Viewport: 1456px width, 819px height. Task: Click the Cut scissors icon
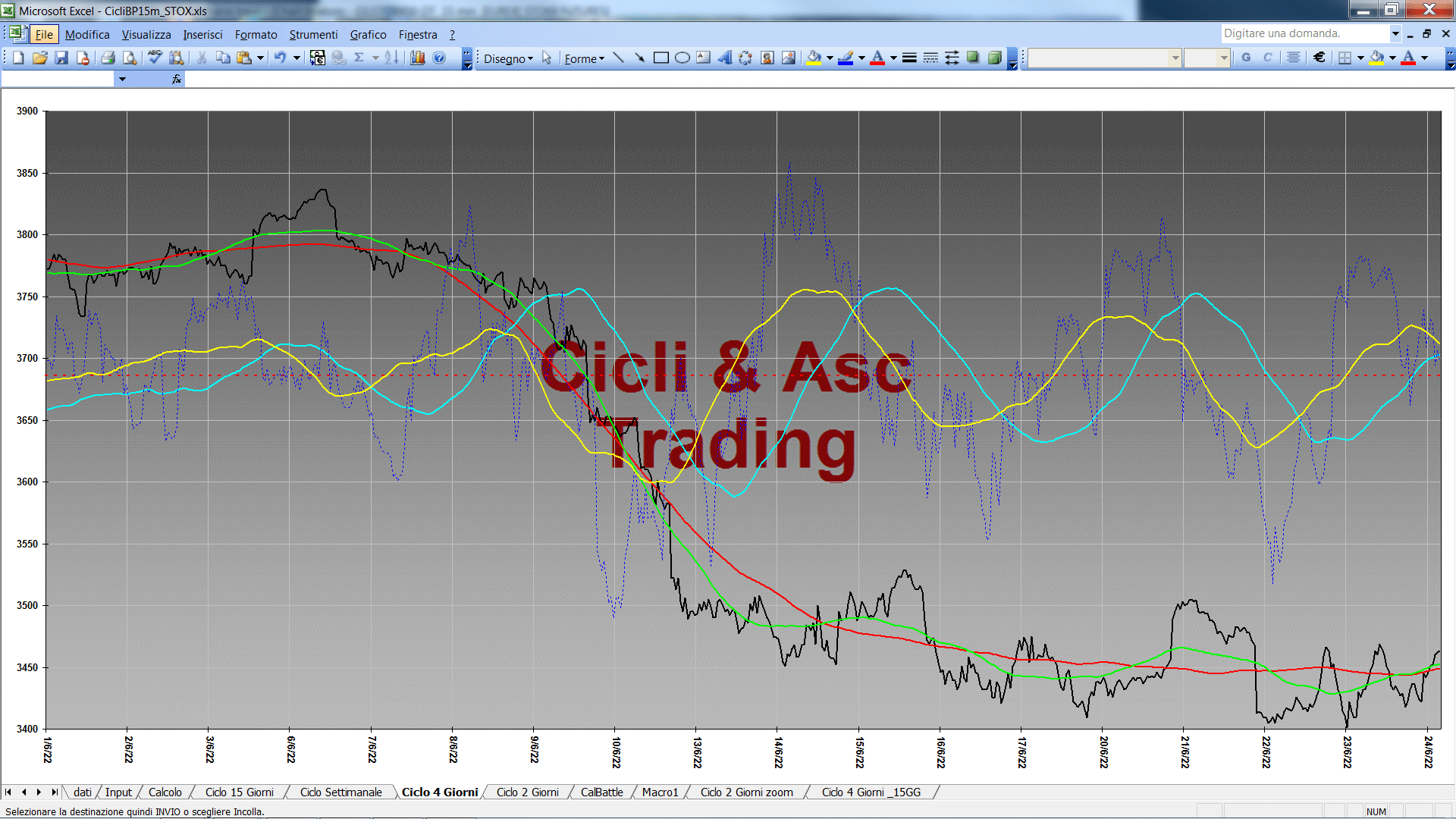pyautogui.click(x=202, y=58)
